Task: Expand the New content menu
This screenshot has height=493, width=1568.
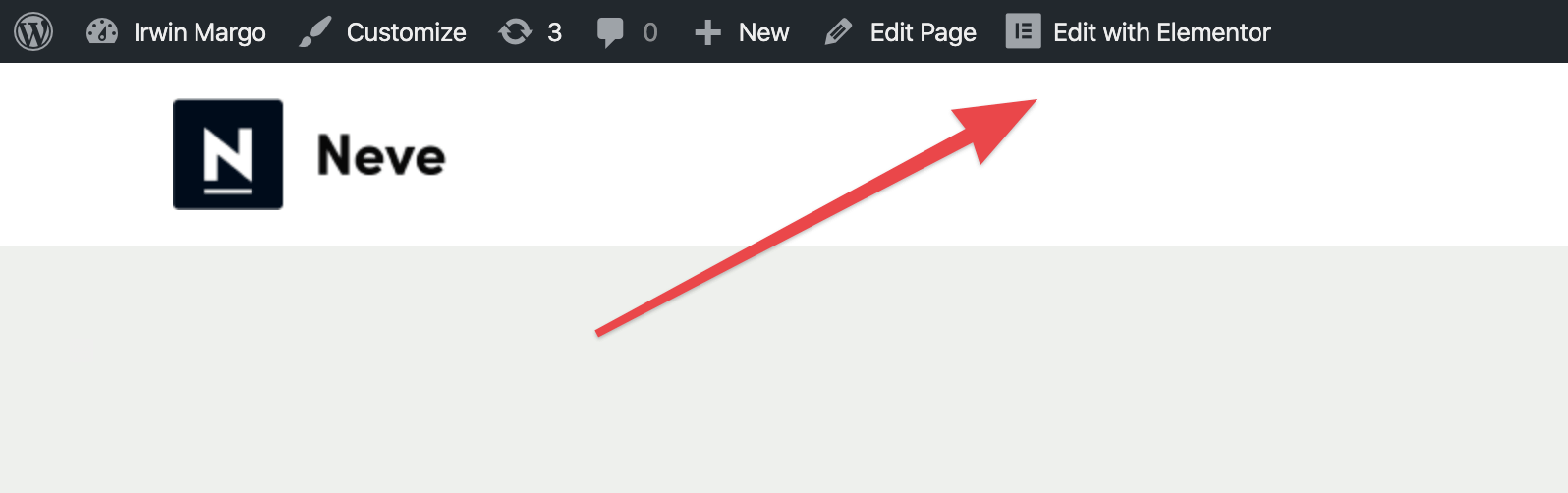Action: point(763,32)
